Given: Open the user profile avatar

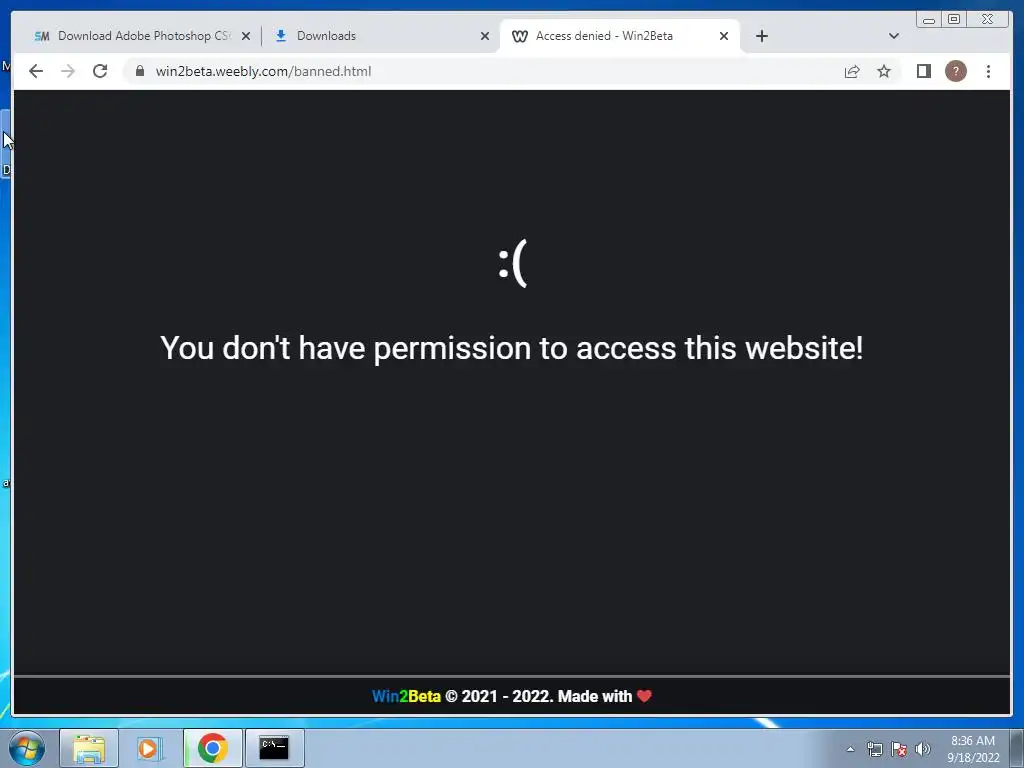Looking at the screenshot, I should point(955,71).
